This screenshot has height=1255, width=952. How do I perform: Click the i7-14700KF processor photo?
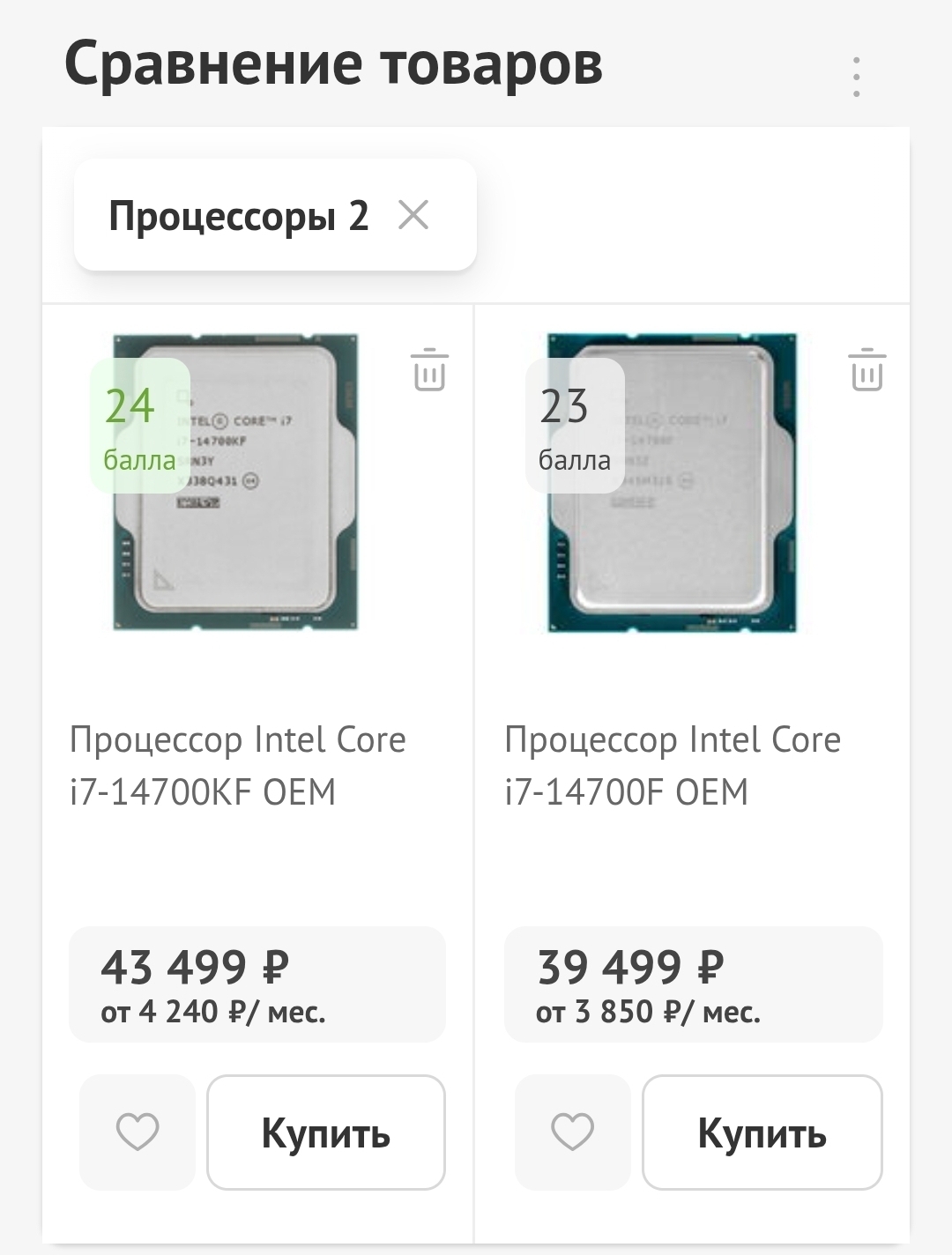264,529
